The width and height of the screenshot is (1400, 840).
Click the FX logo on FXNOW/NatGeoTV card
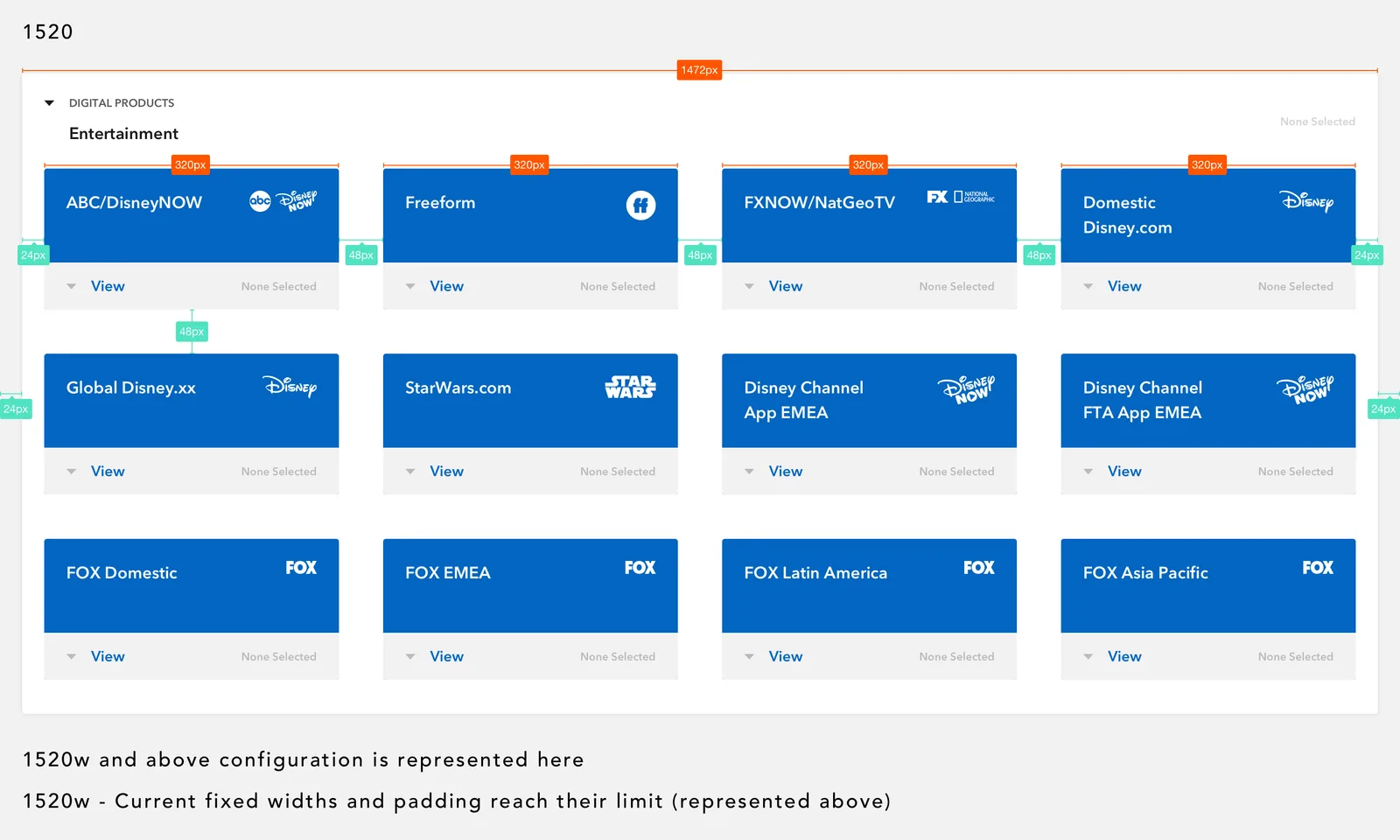937,197
